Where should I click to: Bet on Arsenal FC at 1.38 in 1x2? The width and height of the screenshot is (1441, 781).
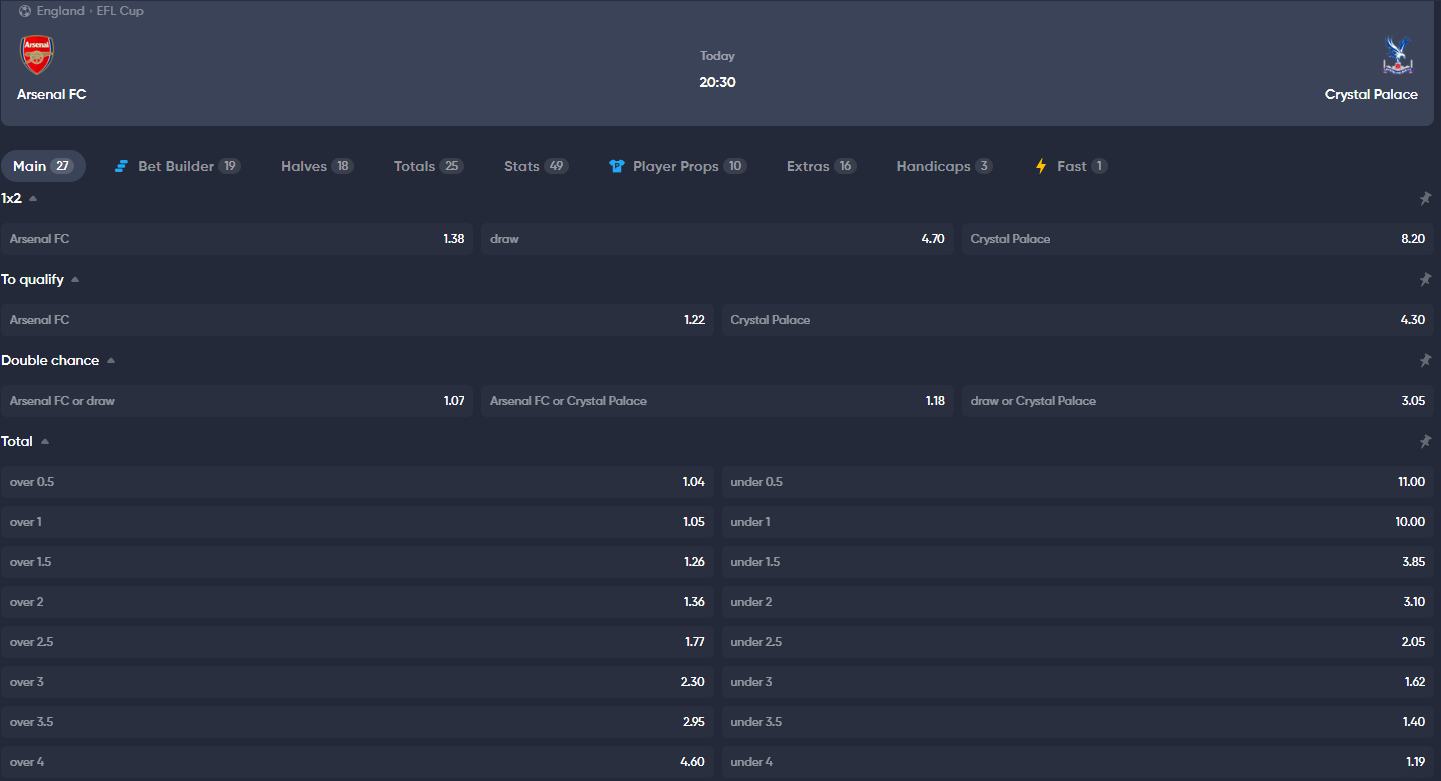point(237,239)
